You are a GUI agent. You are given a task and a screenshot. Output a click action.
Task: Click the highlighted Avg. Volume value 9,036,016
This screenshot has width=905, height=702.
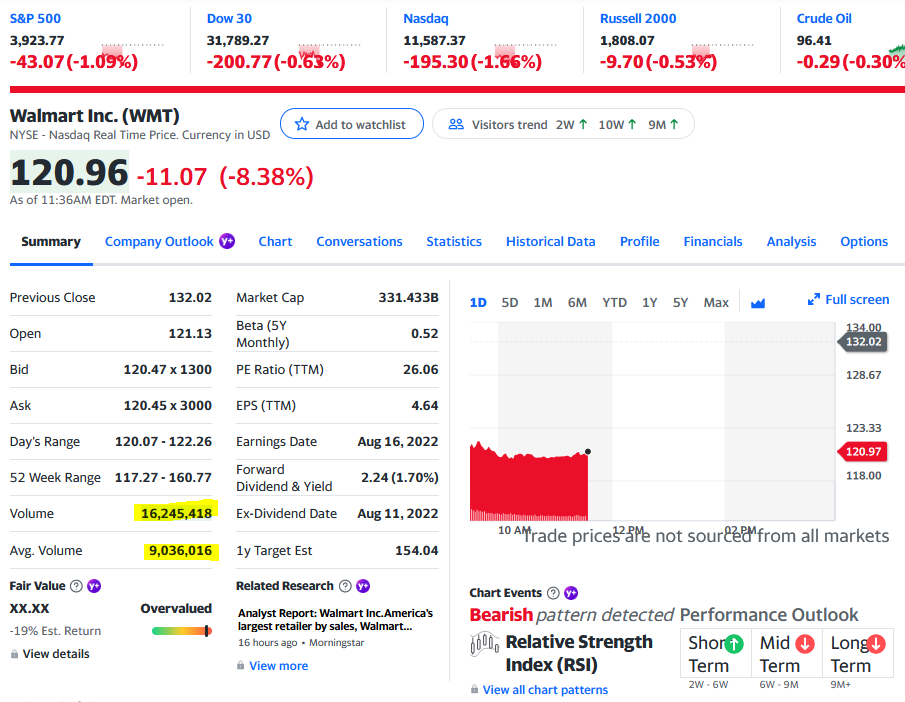coord(180,551)
